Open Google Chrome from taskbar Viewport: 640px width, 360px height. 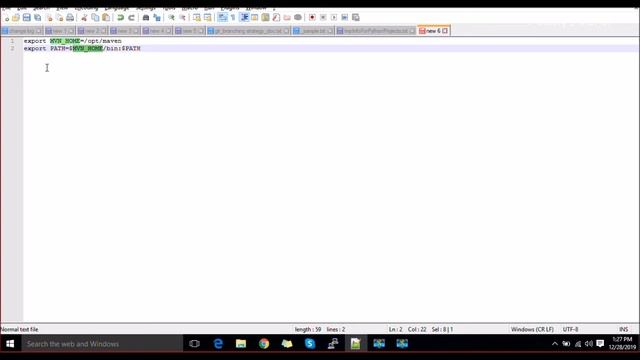click(264, 344)
